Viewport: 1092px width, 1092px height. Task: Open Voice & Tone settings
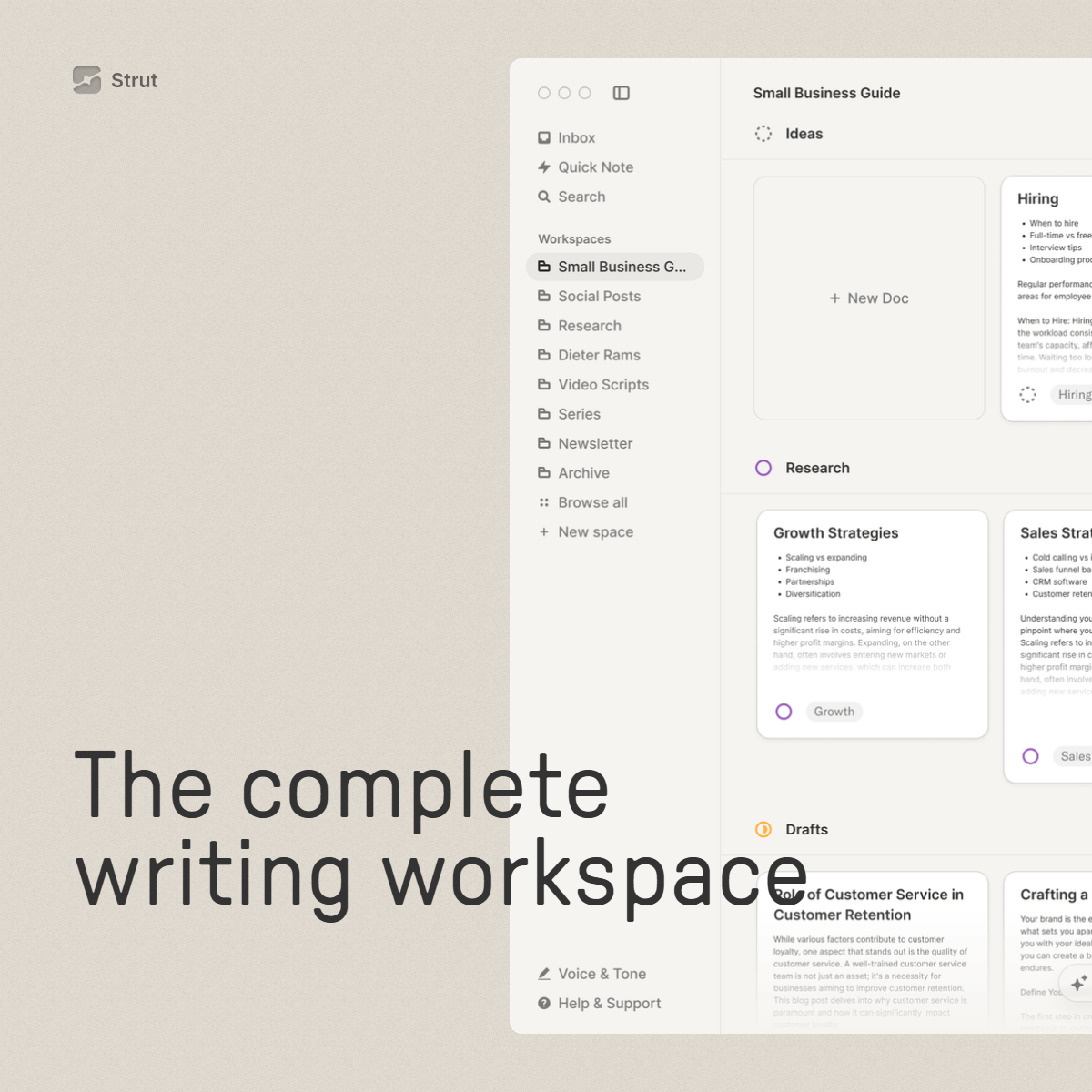coord(591,974)
